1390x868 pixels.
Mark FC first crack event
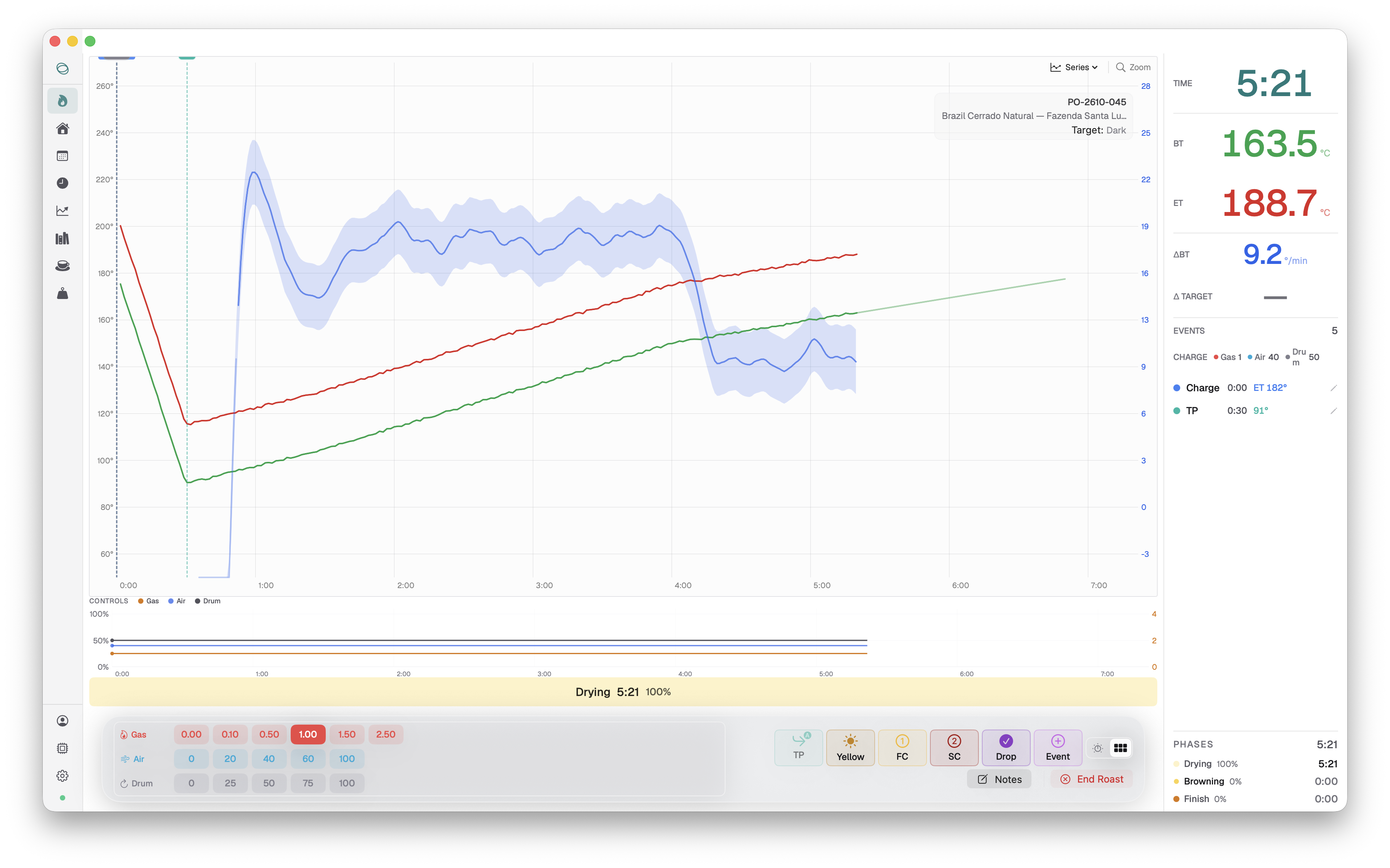(x=902, y=747)
